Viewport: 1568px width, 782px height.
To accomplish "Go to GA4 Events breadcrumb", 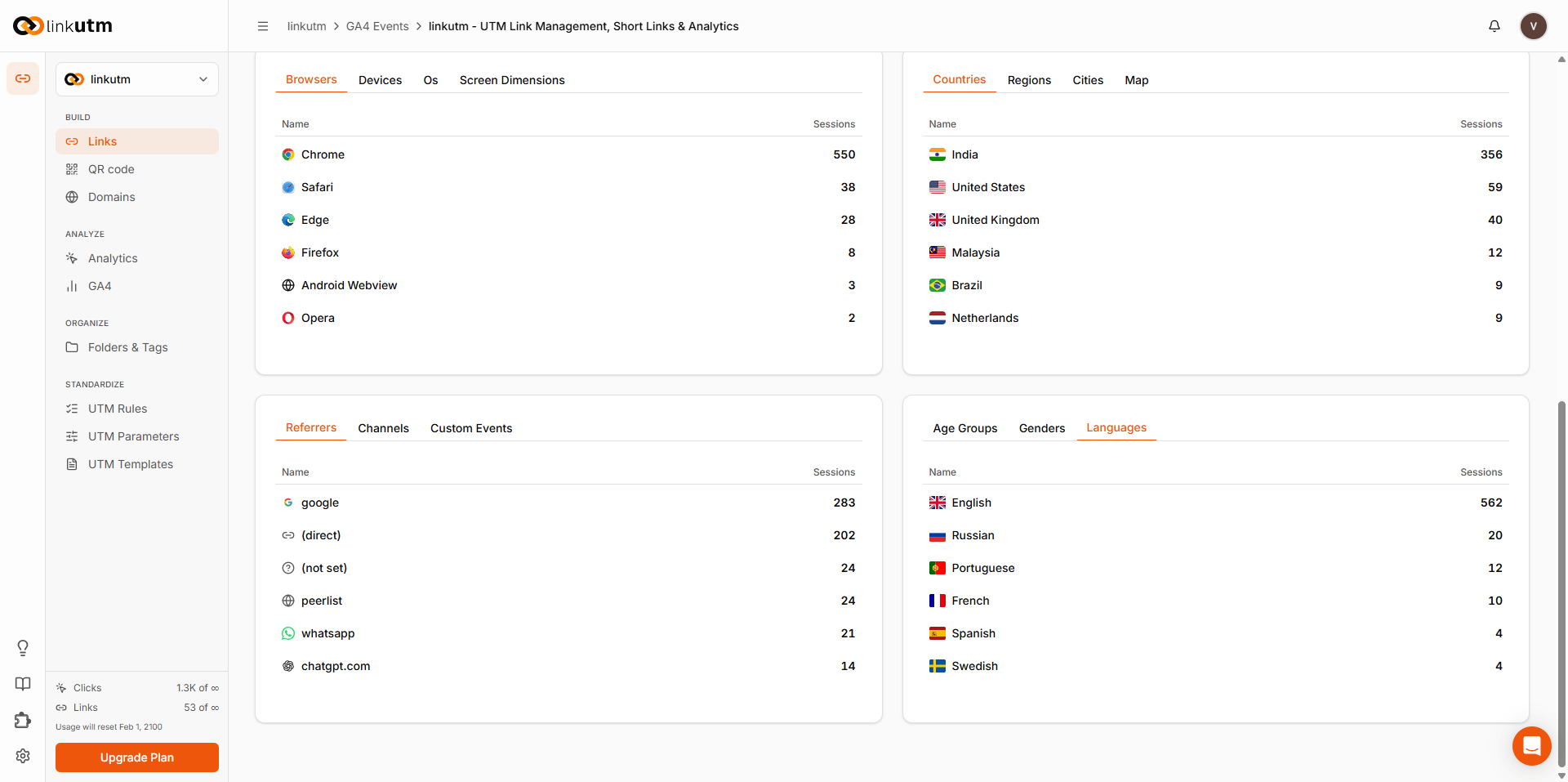I will click(377, 26).
